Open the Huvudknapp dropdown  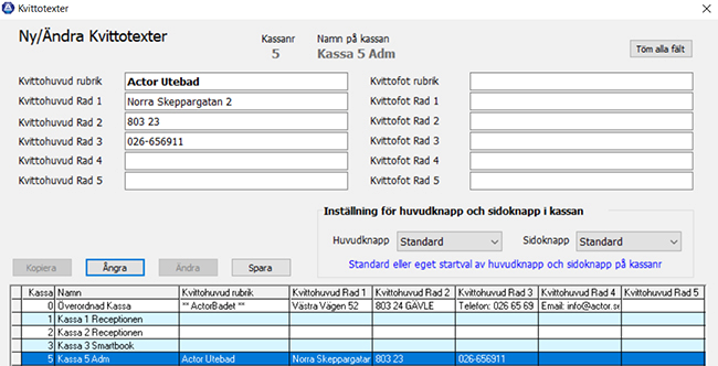449,242
